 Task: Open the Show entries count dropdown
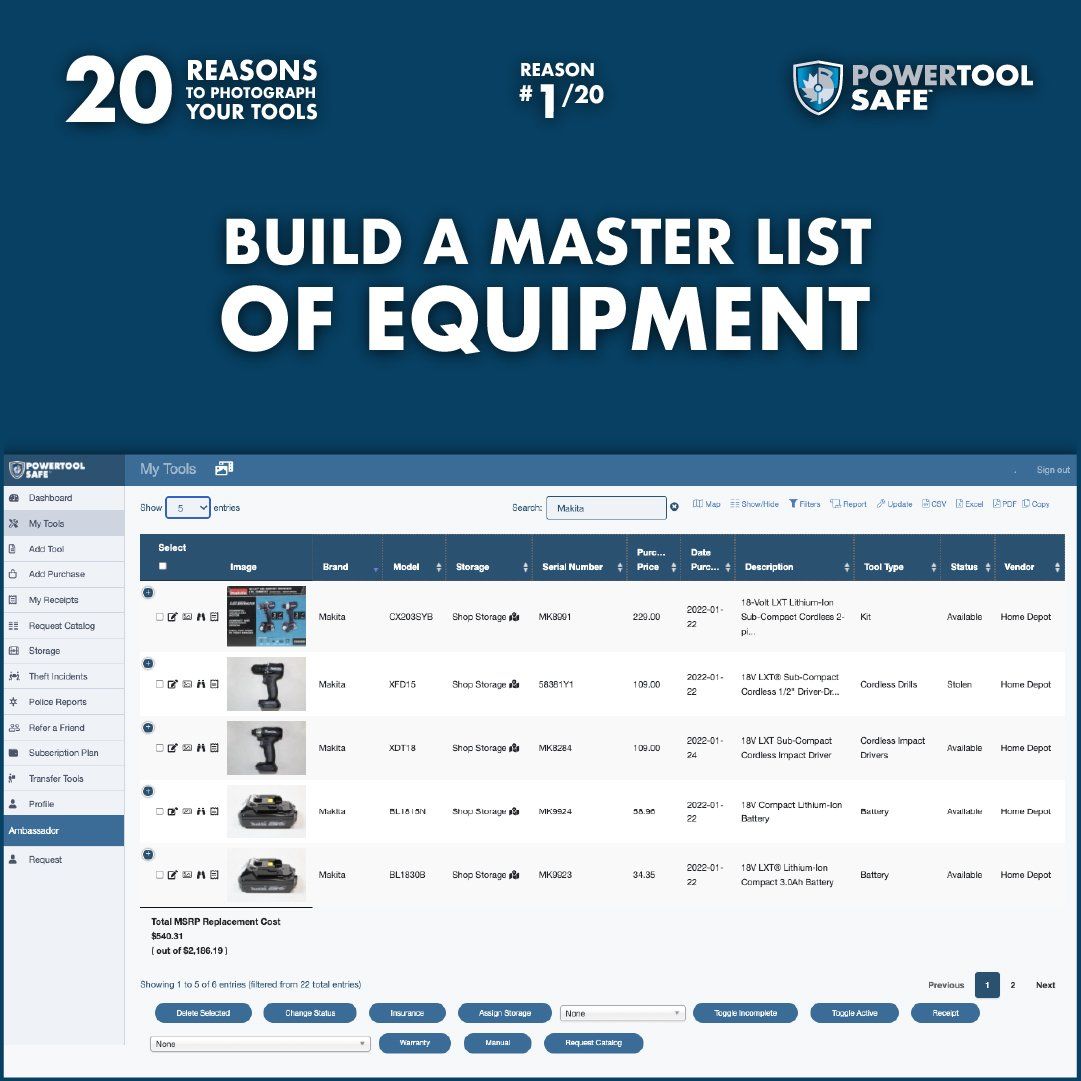pos(188,508)
